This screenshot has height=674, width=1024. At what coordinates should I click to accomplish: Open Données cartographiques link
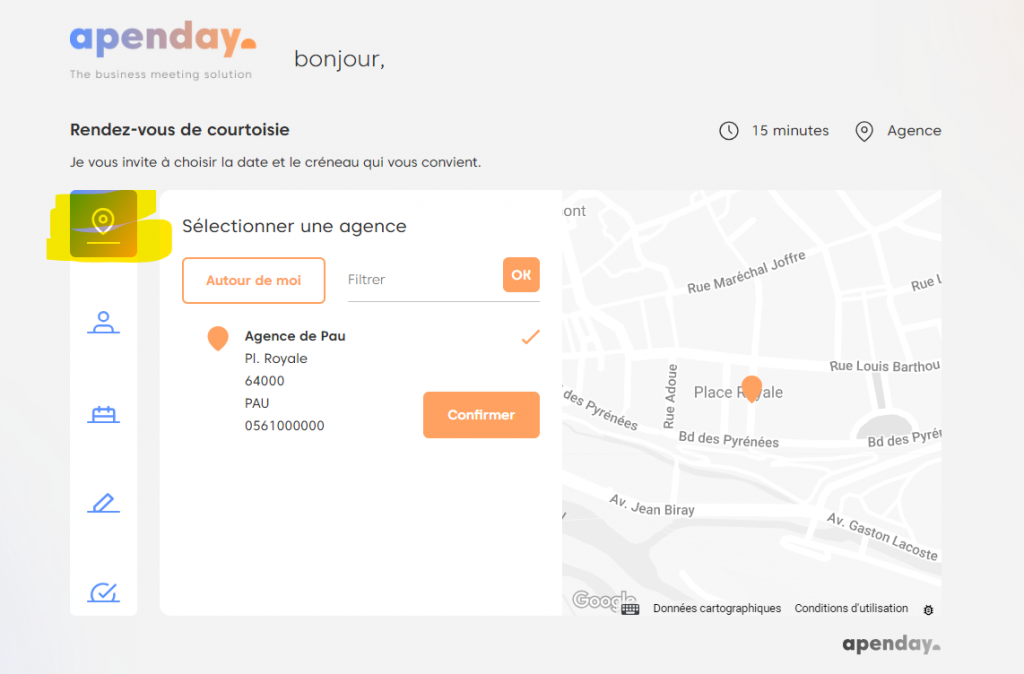717,608
